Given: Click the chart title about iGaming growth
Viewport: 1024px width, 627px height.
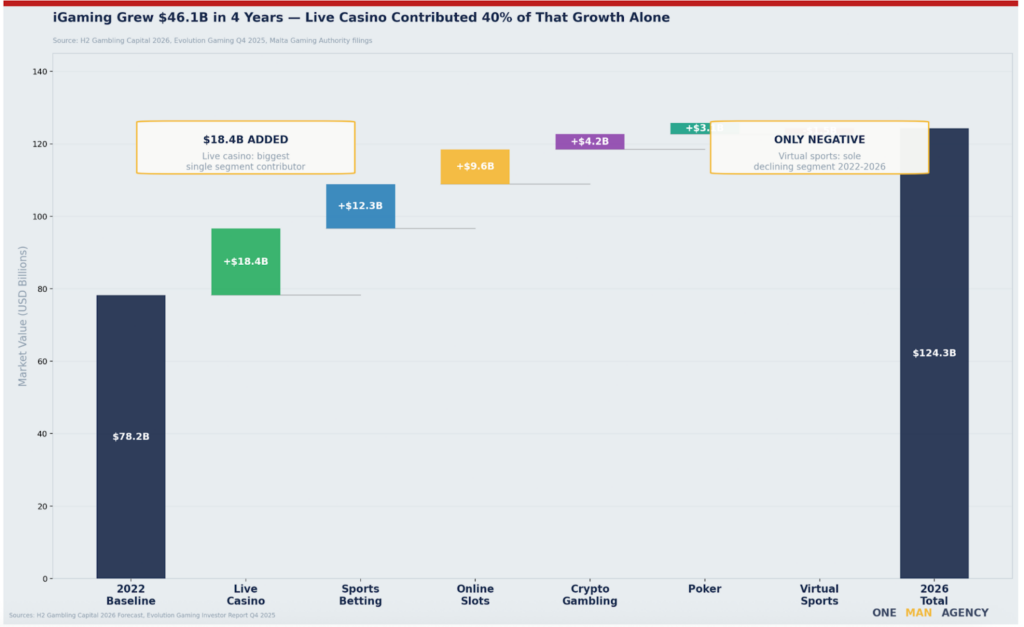Looking at the screenshot, I should point(361,18).
